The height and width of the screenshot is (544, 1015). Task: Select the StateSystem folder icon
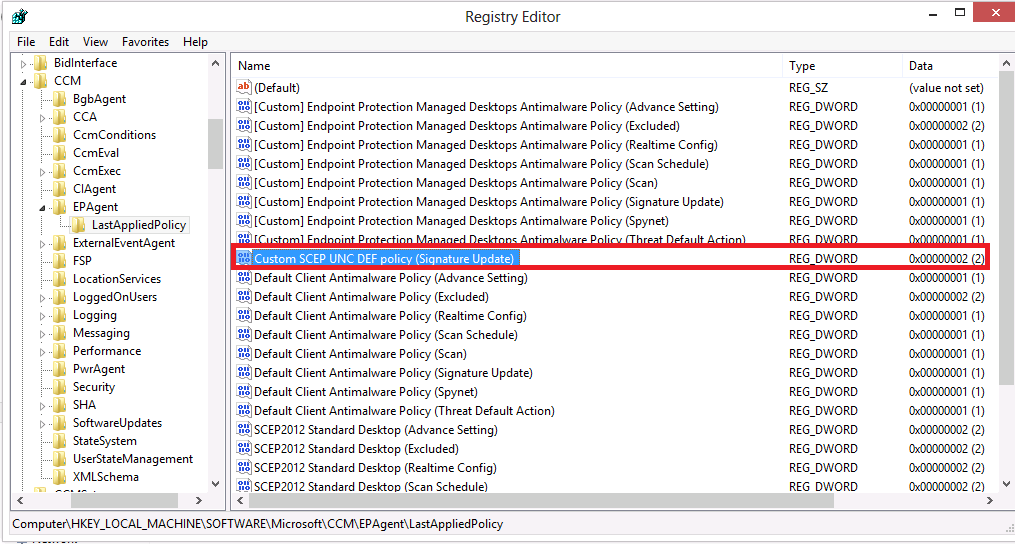60,441
